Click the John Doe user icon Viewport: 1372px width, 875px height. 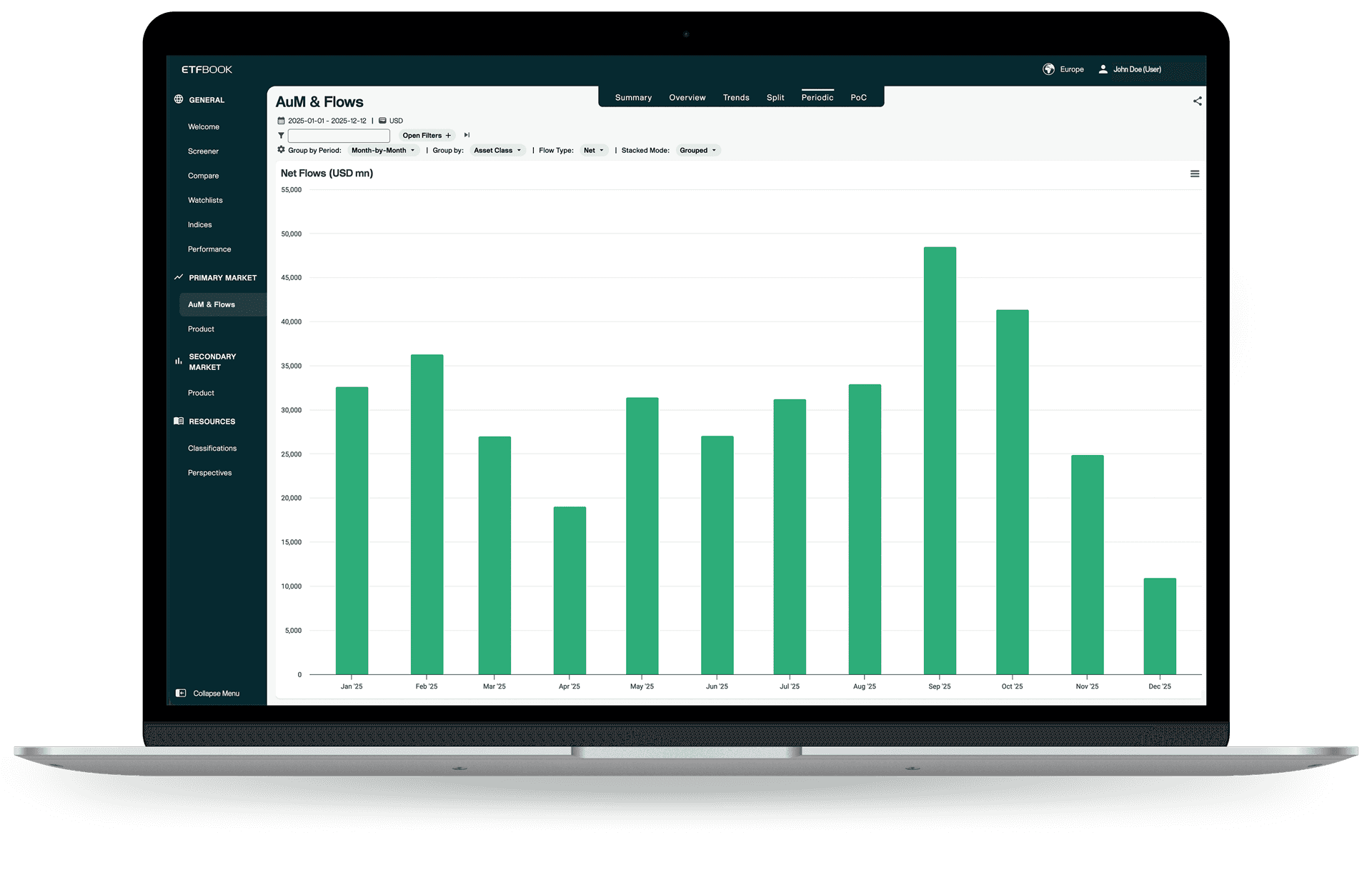click(x=1103, y=69)
